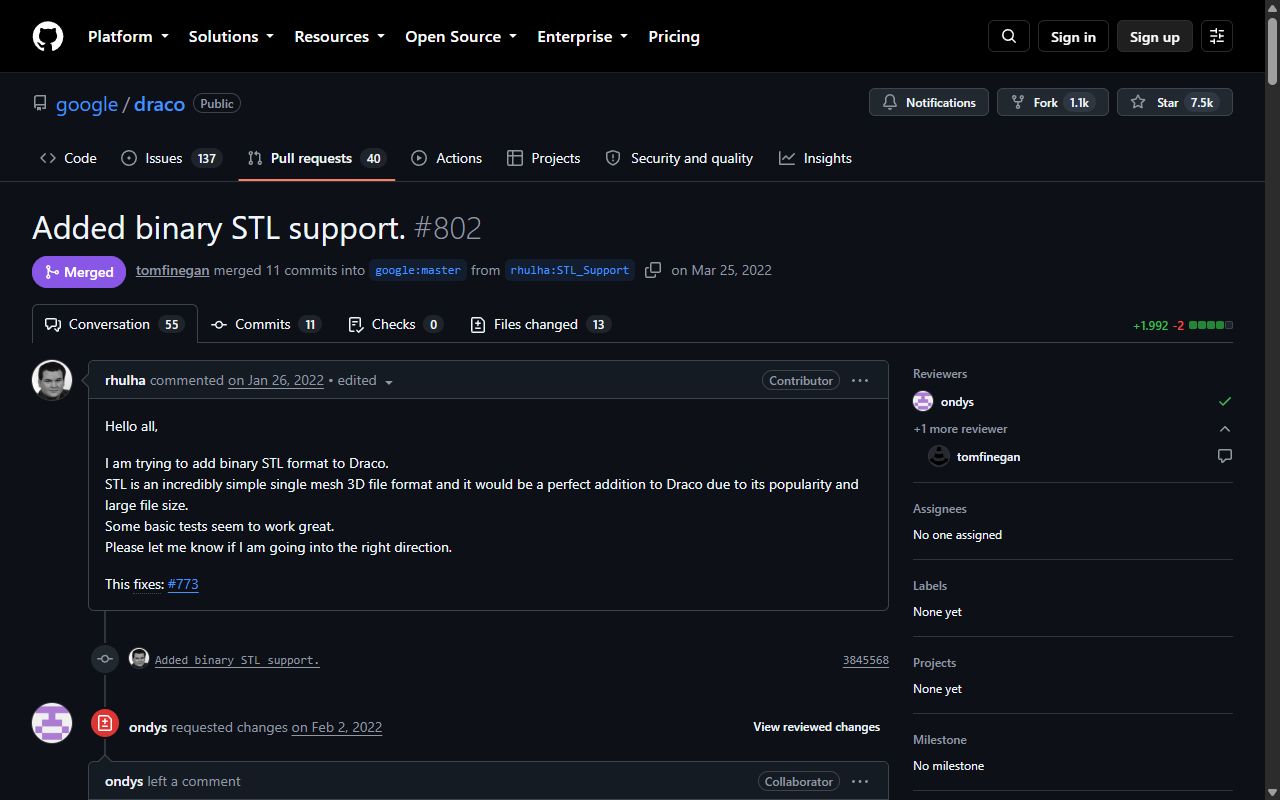Open the google:master branch link
The height and width of the screenshot is (800, 1280).
pyautogui.click(x=418, y=270)
